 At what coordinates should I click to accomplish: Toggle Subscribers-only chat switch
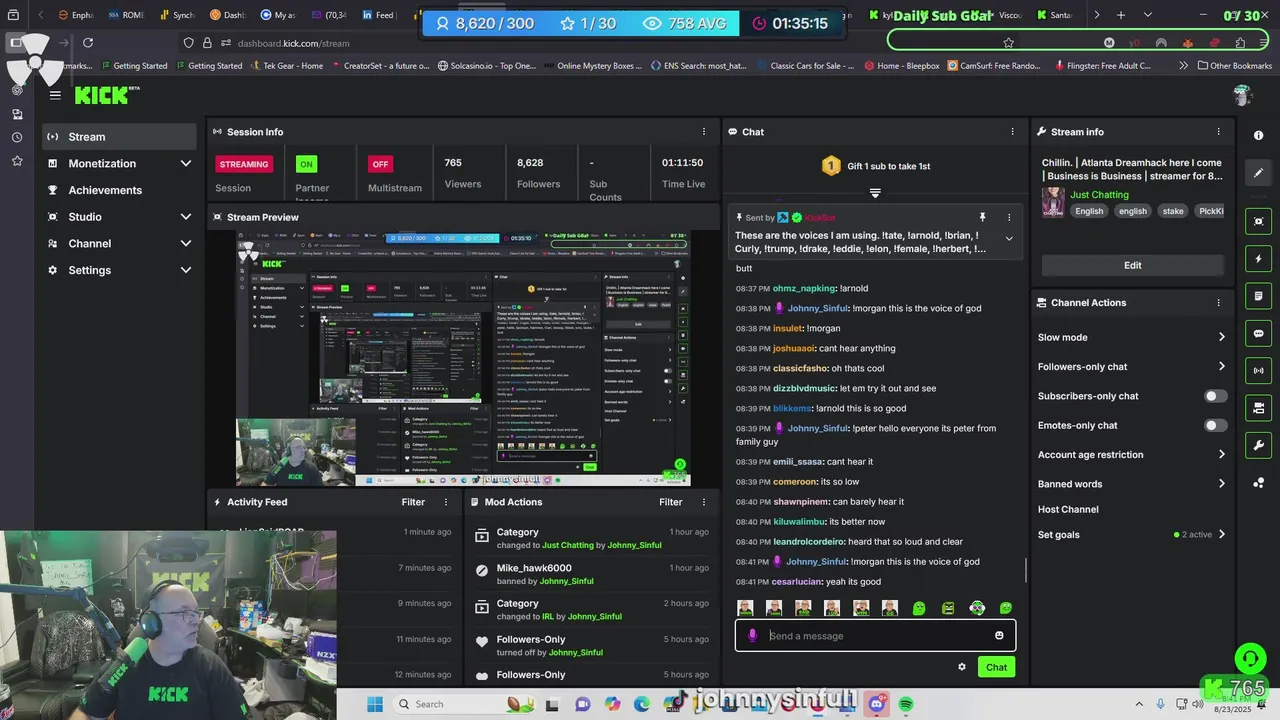[1215, 396]
